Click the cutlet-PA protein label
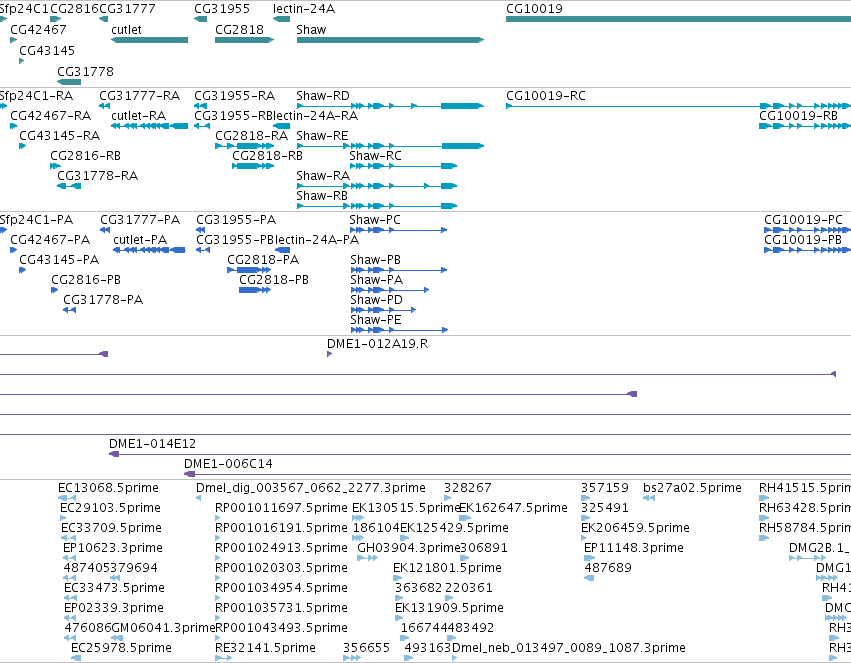Screen dimensions: 851x663 coord(140,240)
